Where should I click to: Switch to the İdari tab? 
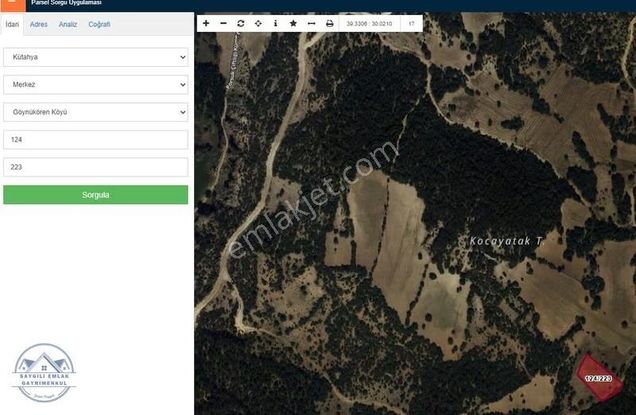point(12,23)
